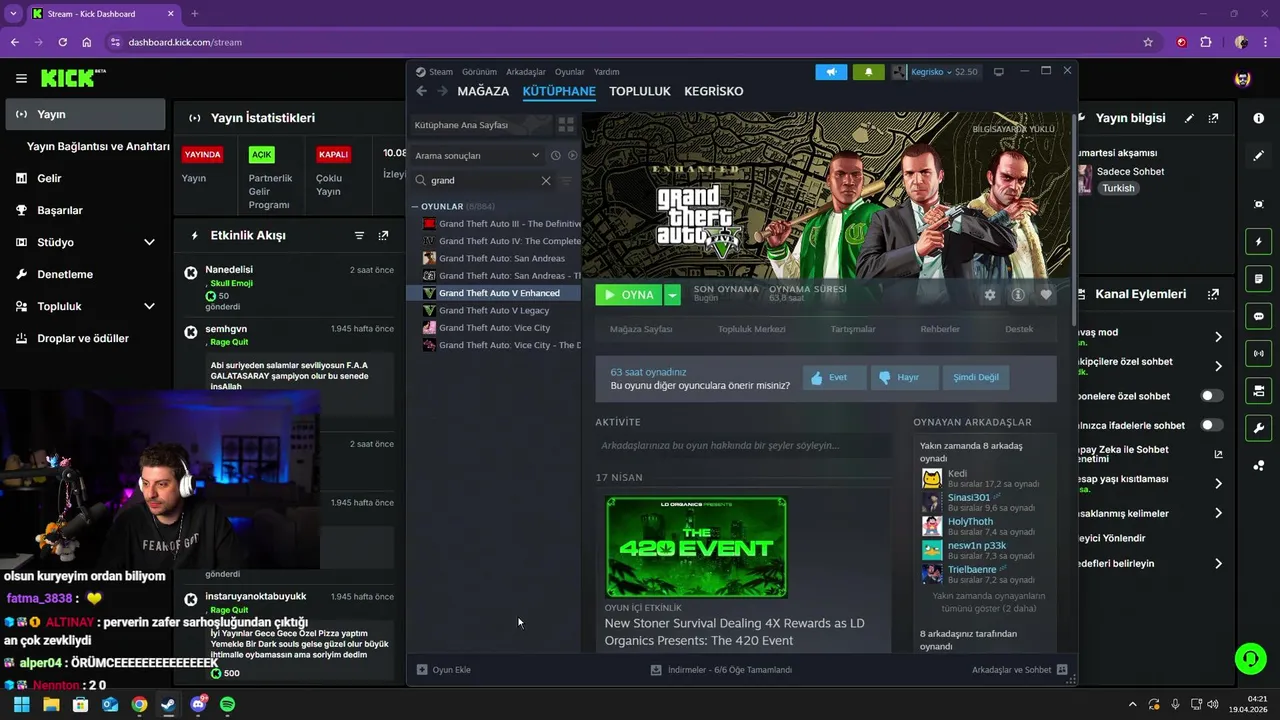The image size is (1280, 720).
Task: Open info icon in Kick right rail
Action: click(x=1258, y=118)
